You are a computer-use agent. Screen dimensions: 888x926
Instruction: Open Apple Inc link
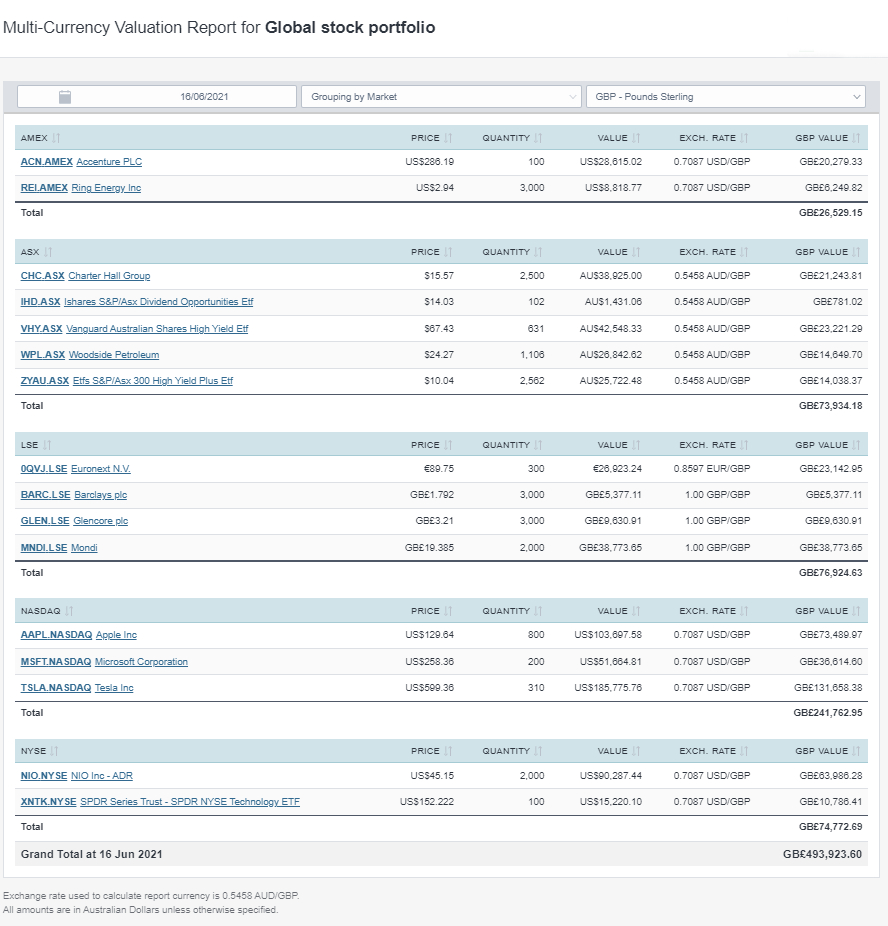[116, 635]
